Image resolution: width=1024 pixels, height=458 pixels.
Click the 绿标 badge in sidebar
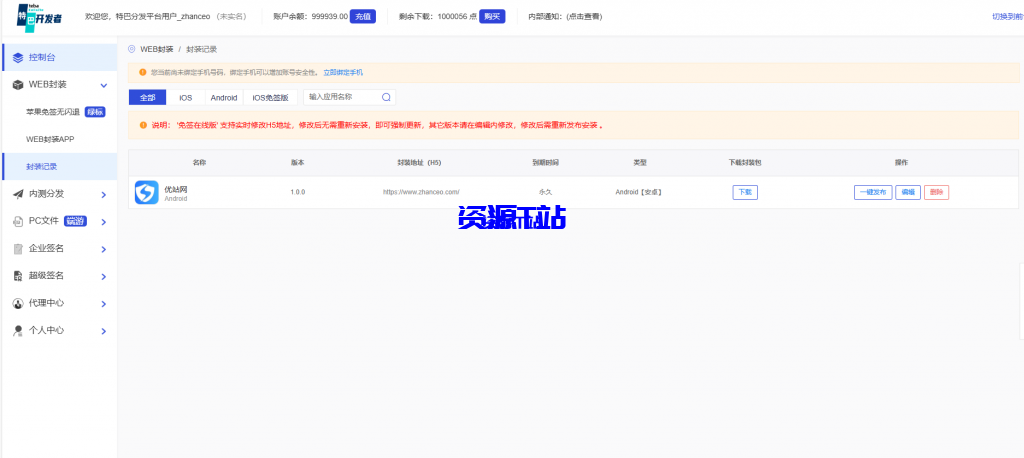point(95,112)
